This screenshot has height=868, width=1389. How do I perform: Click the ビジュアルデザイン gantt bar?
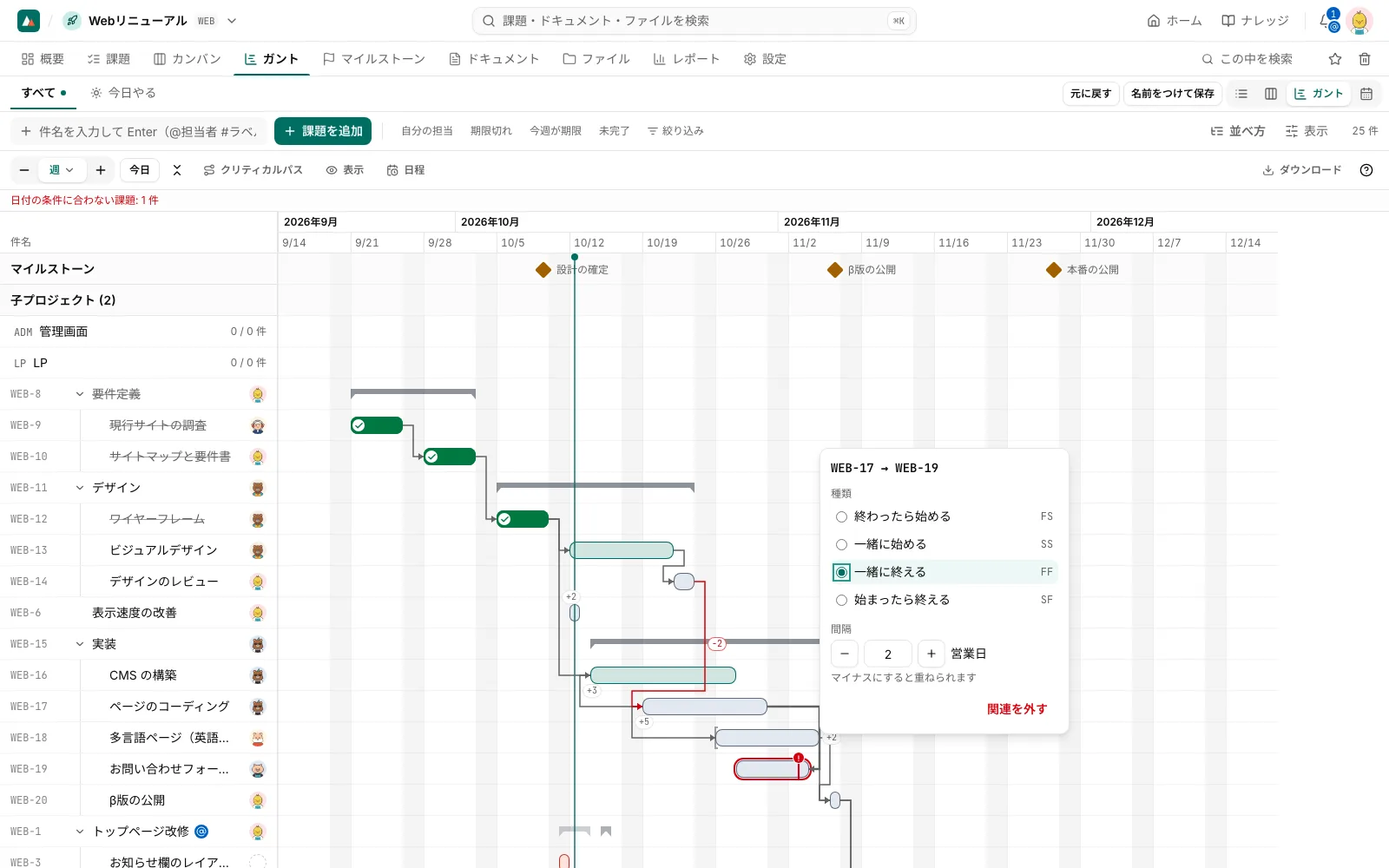(622, 550)
